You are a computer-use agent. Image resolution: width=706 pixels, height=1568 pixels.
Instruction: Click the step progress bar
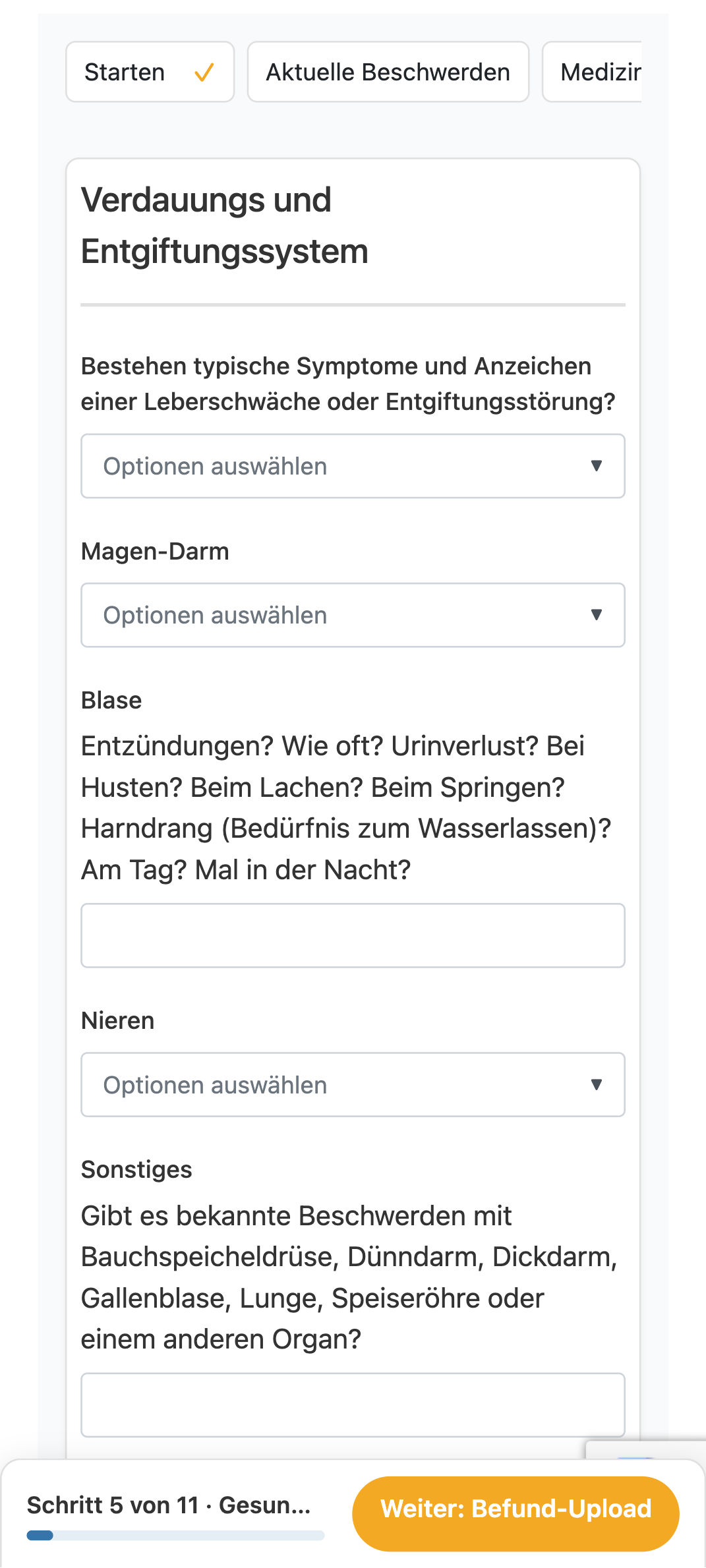point(175,1536)
